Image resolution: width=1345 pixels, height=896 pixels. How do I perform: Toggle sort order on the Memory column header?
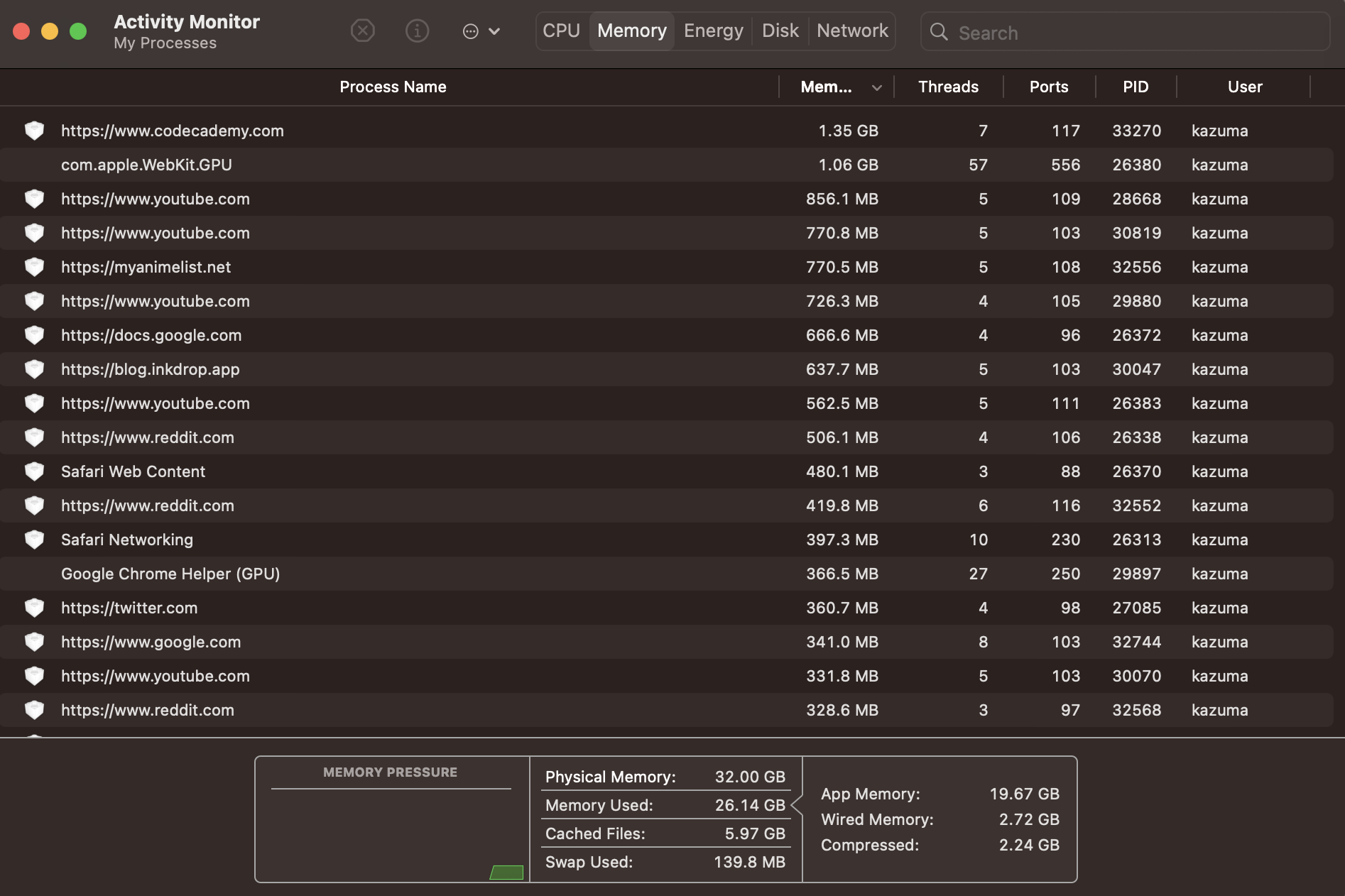[837, 87]
